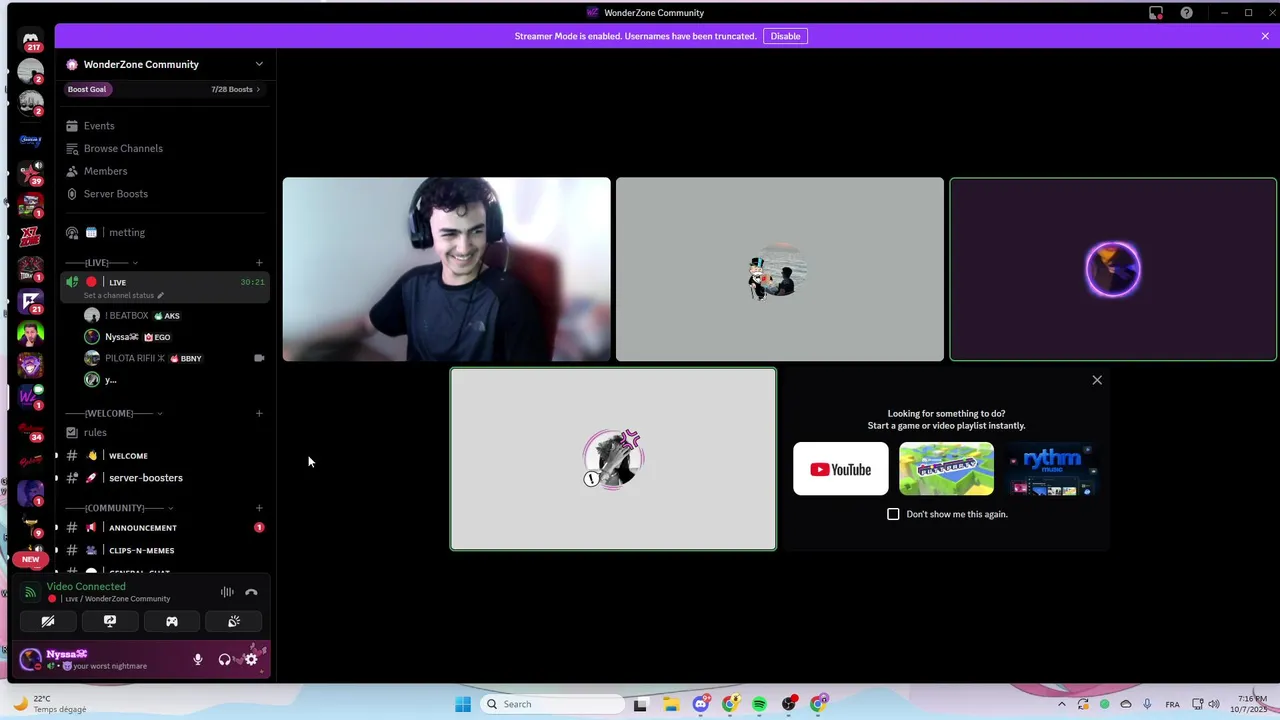
Task: Open Discord inbox icon in titlebar
Action: tap(1156, 13)
